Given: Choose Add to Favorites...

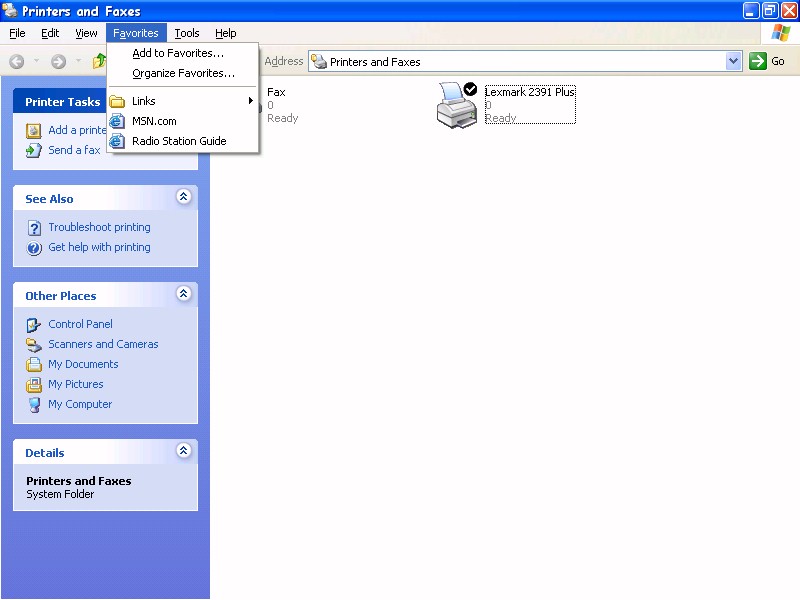Looking at the screenshot, I should (183, 53).
